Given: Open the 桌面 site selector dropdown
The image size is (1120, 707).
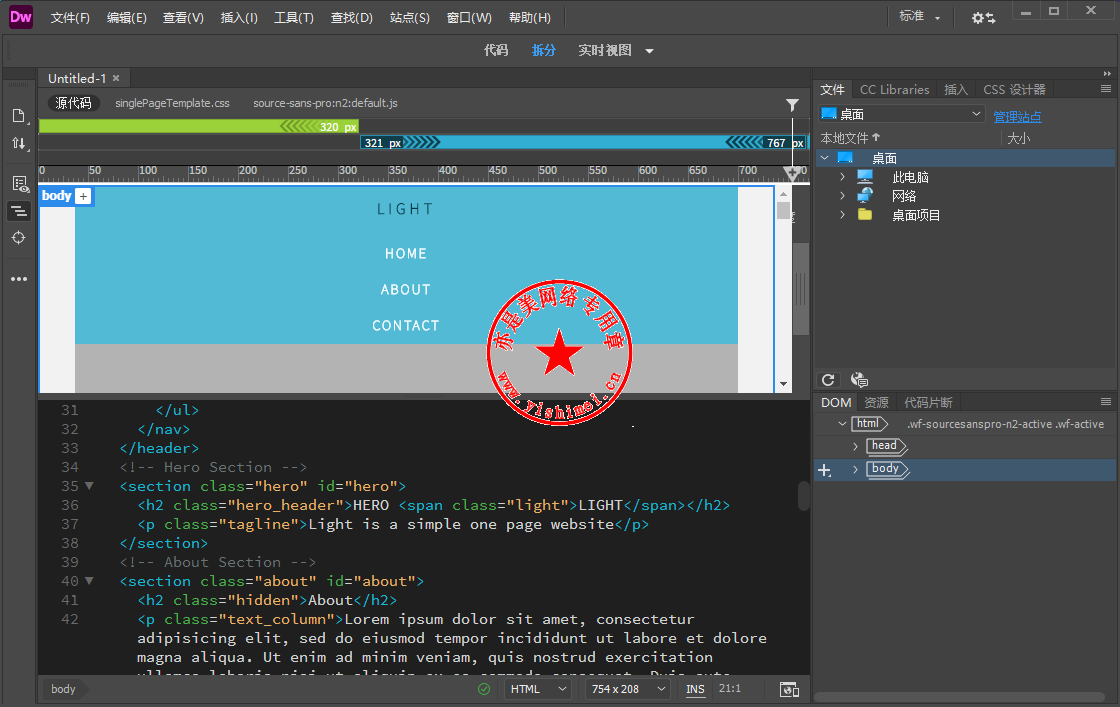Looking at the screenshot, I should point(901,114).
